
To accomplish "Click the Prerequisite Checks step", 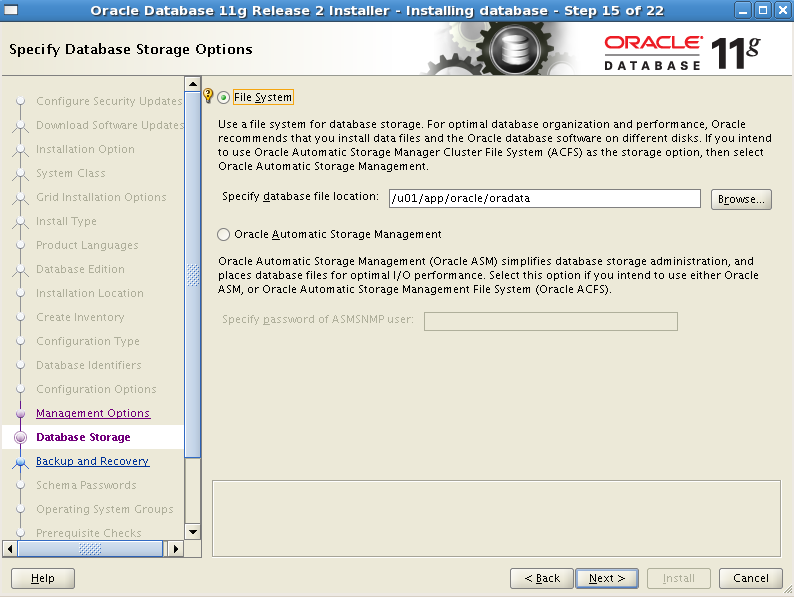I will 89,533.
